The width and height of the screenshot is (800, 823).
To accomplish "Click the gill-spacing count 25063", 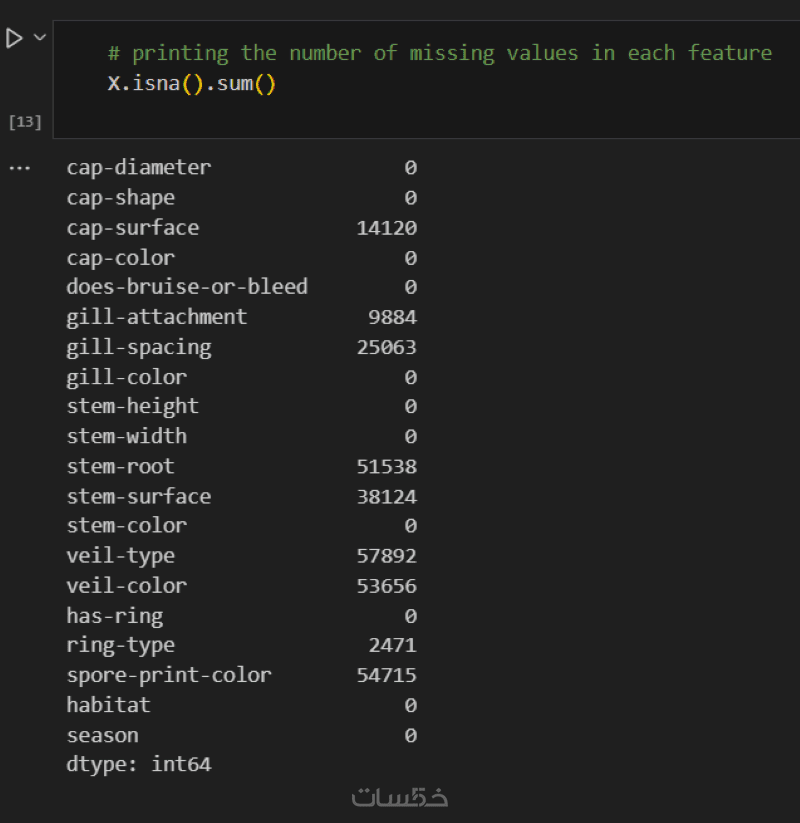I will (x=386, y=347).
